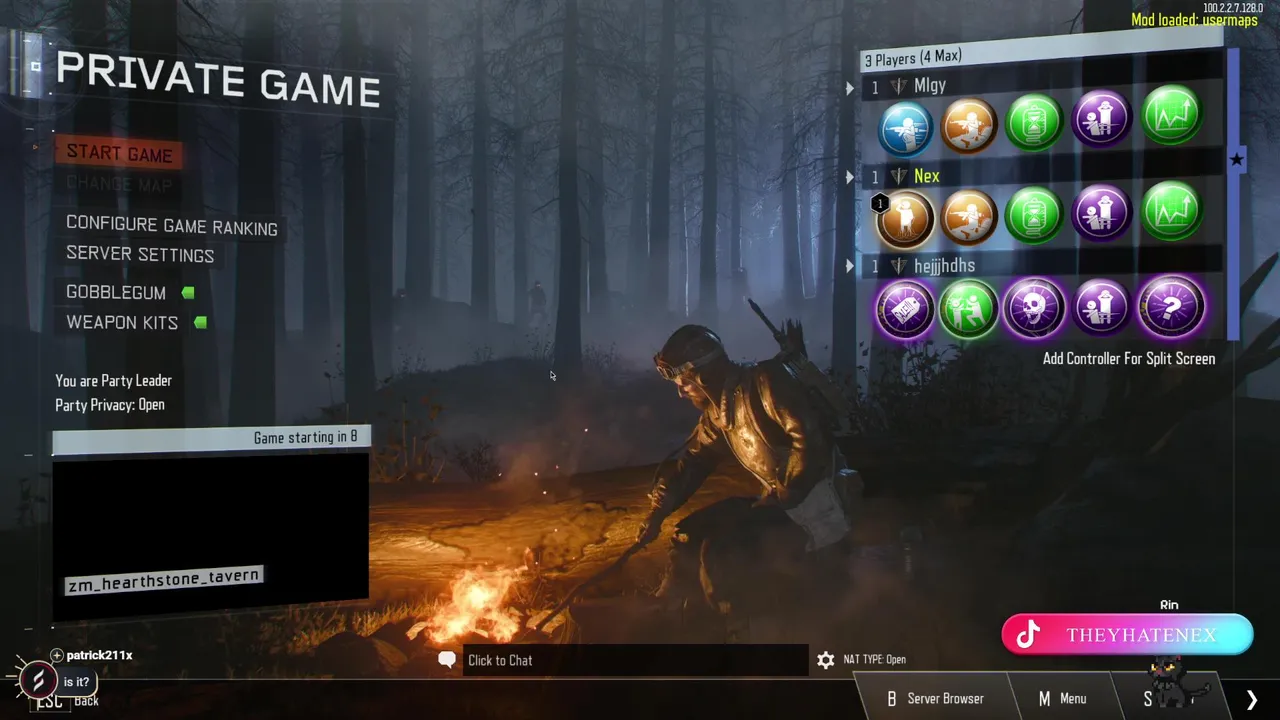This screenshot has height=720, width=1280.
Task: Click the Party Privacy: Open text
Action: pos(110,405)
